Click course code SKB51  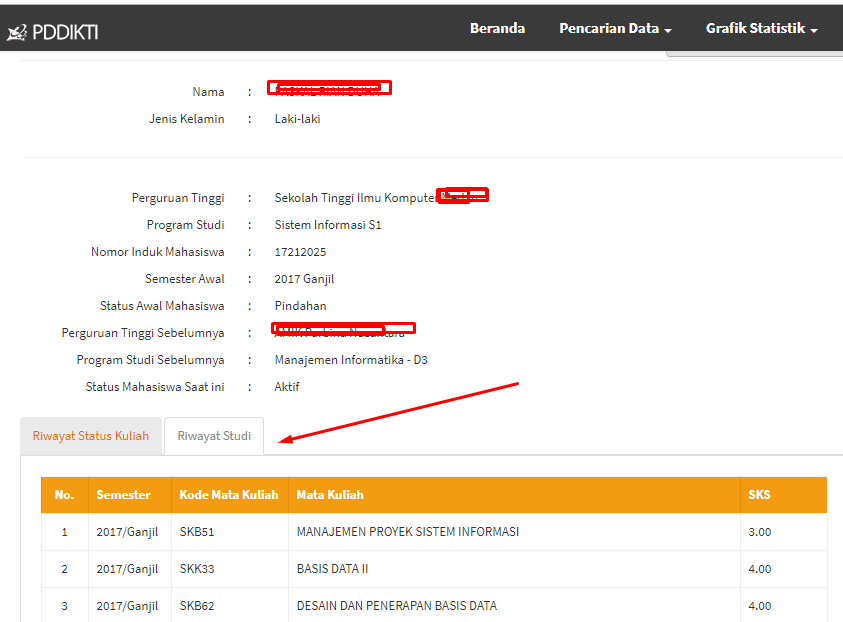[197, 532]
